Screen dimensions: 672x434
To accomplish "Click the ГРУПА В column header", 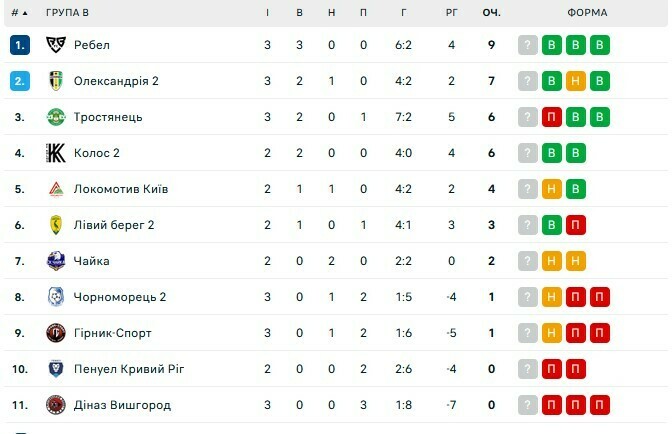I will (x=68, y=13).
